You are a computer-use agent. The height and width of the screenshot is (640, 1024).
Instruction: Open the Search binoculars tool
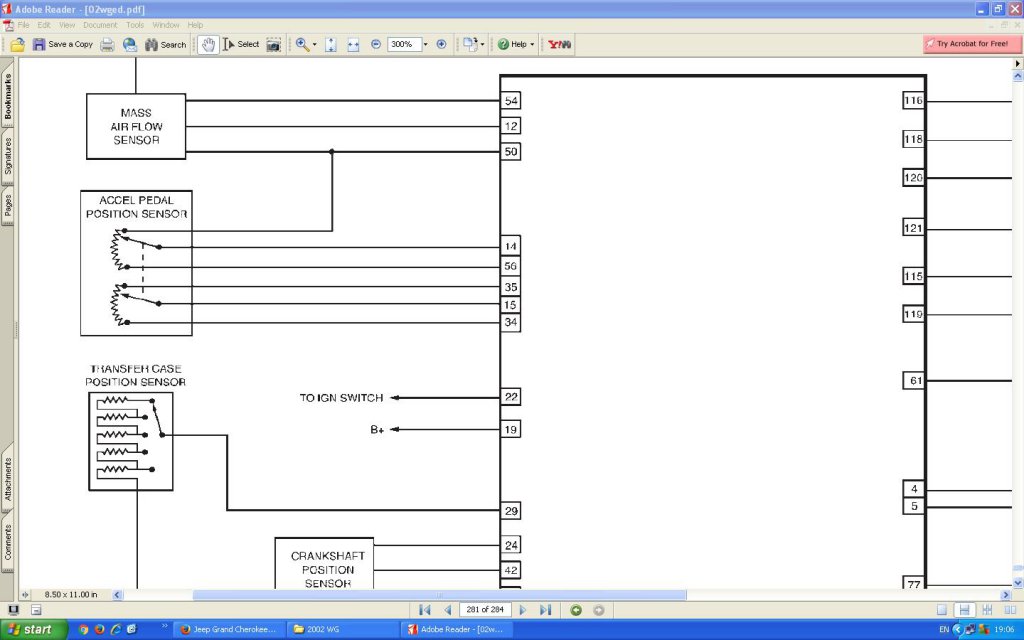[x=166, y=44]
